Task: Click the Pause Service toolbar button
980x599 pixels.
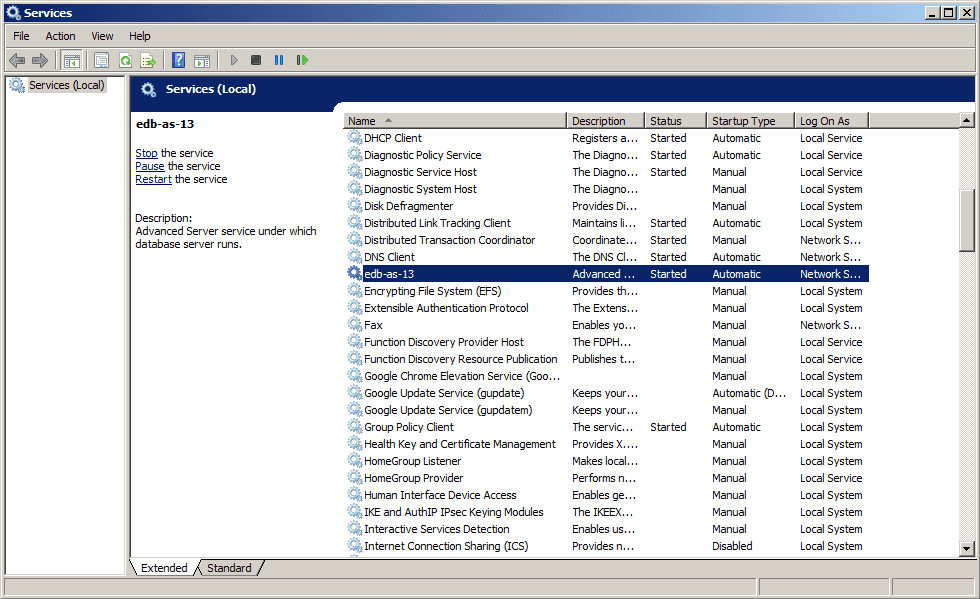Action: 279,61
